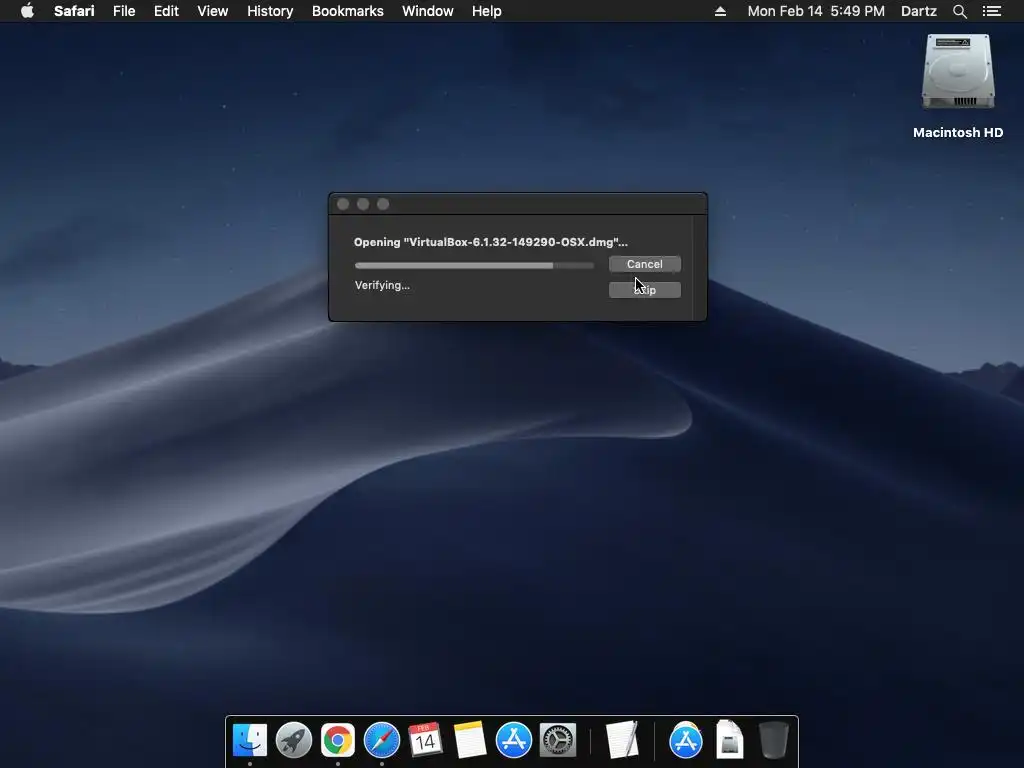The width and height of the screenshot is (1024, 768).
Task: Open System Preferences gear icon
Action: point(558,740)
